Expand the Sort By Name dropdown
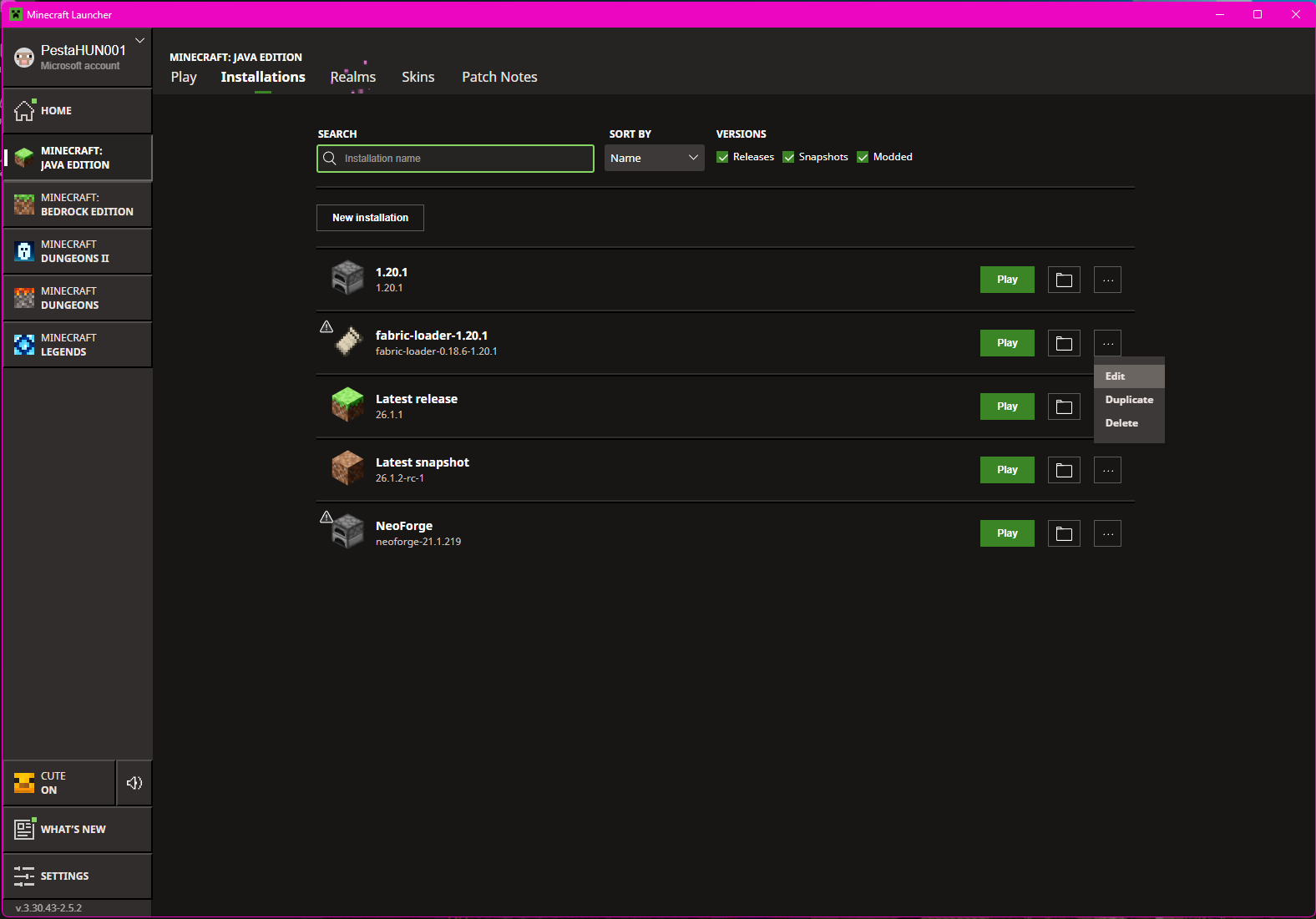 click(x=654, y=158)
